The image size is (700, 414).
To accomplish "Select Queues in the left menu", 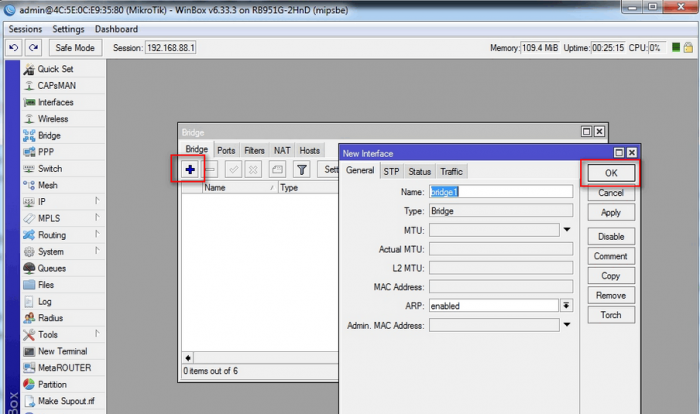I will pyautogui.click(x=52, y=269).
